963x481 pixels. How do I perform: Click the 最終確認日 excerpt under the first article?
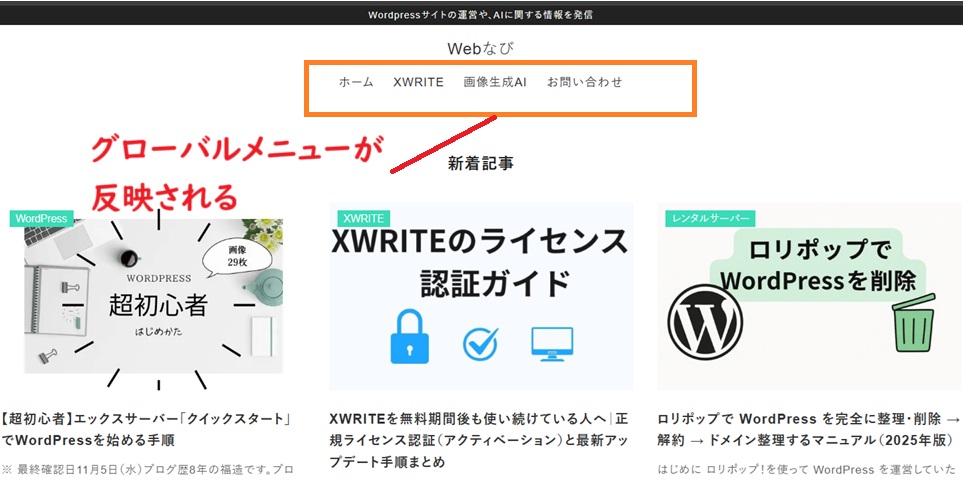click(150, 469)
